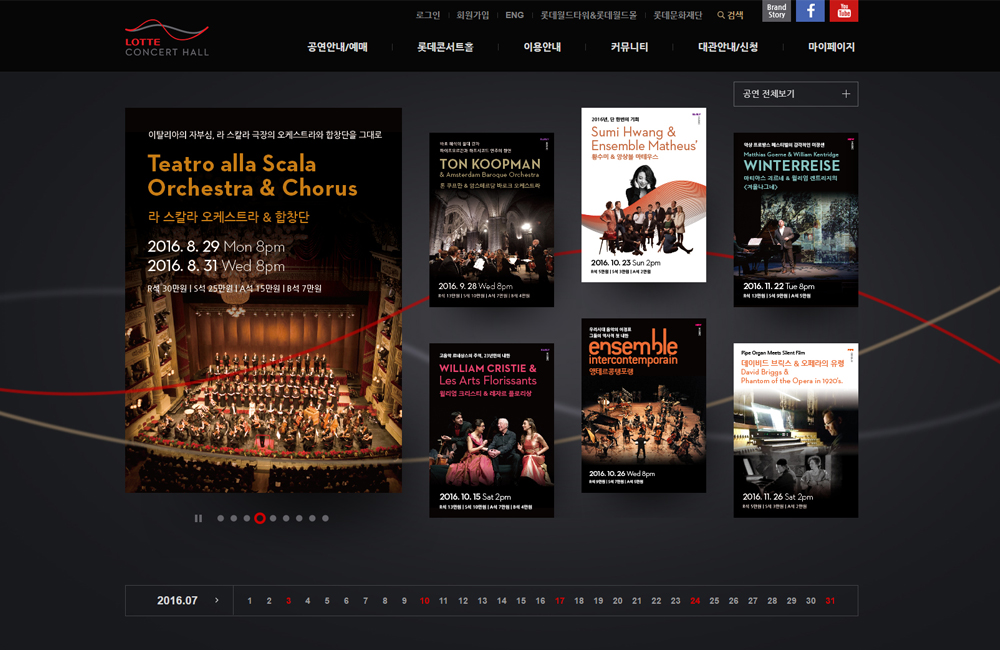This screenshot has height=650, width=1000.
Task: Click the 회원가입 link
Action: tap(473, 15)
